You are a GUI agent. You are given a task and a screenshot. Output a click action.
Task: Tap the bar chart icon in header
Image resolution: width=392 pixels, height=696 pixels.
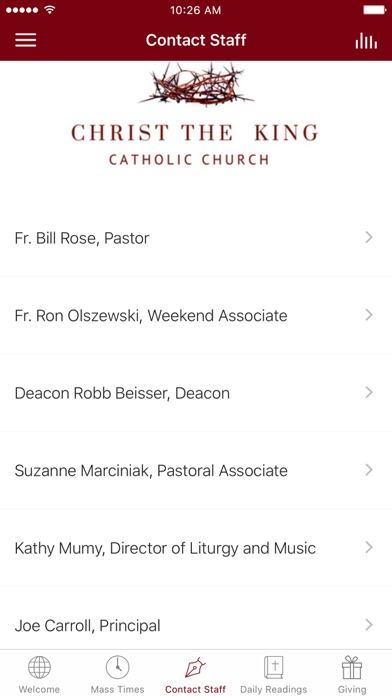tap(366, 41)
